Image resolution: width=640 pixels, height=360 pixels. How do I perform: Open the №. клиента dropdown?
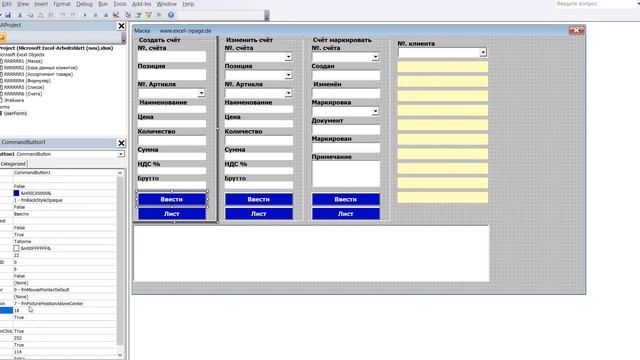coord(483,52)
